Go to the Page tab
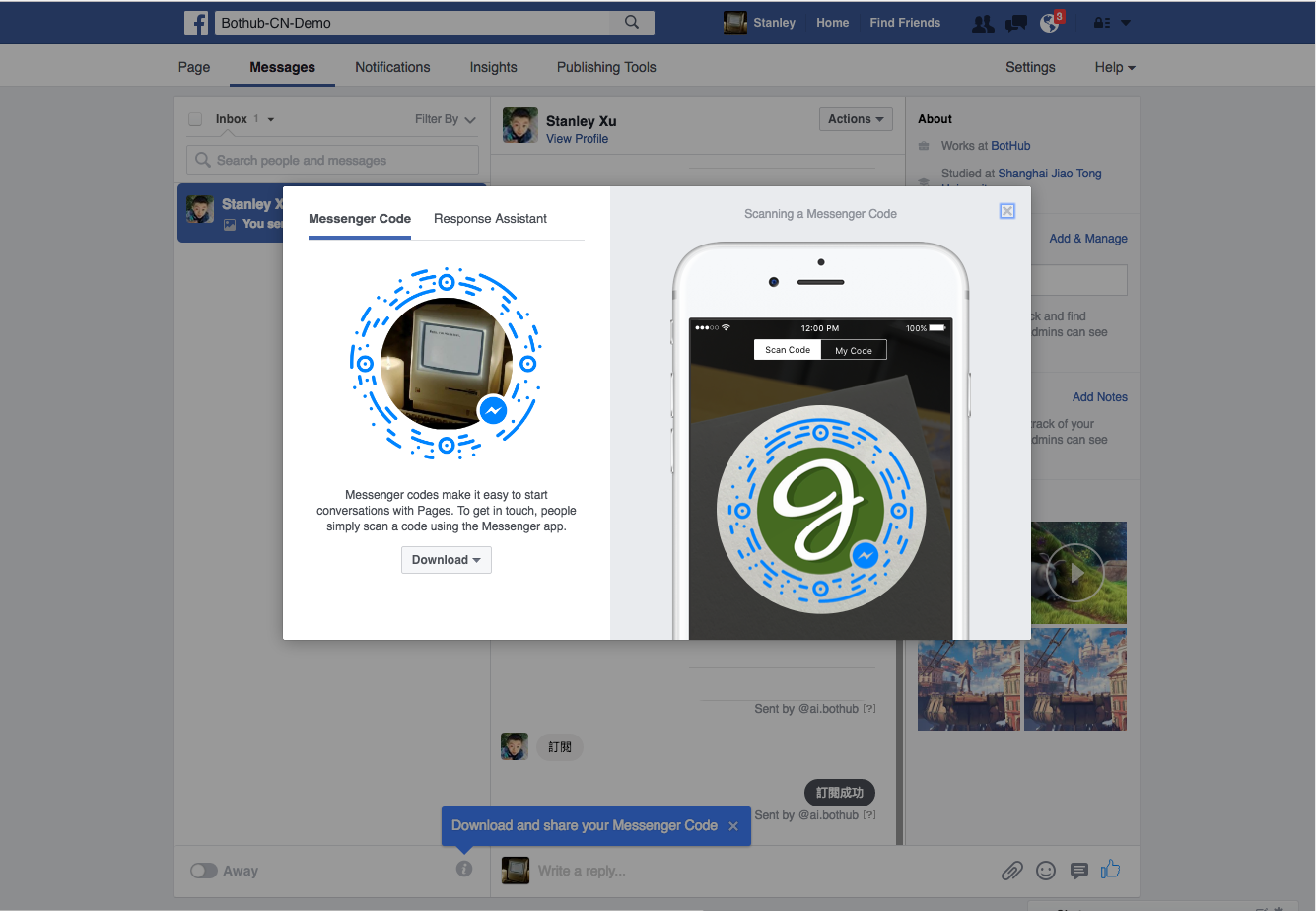Image resolution: width=1316 pixels, height=911 pixels. point(194,67)
